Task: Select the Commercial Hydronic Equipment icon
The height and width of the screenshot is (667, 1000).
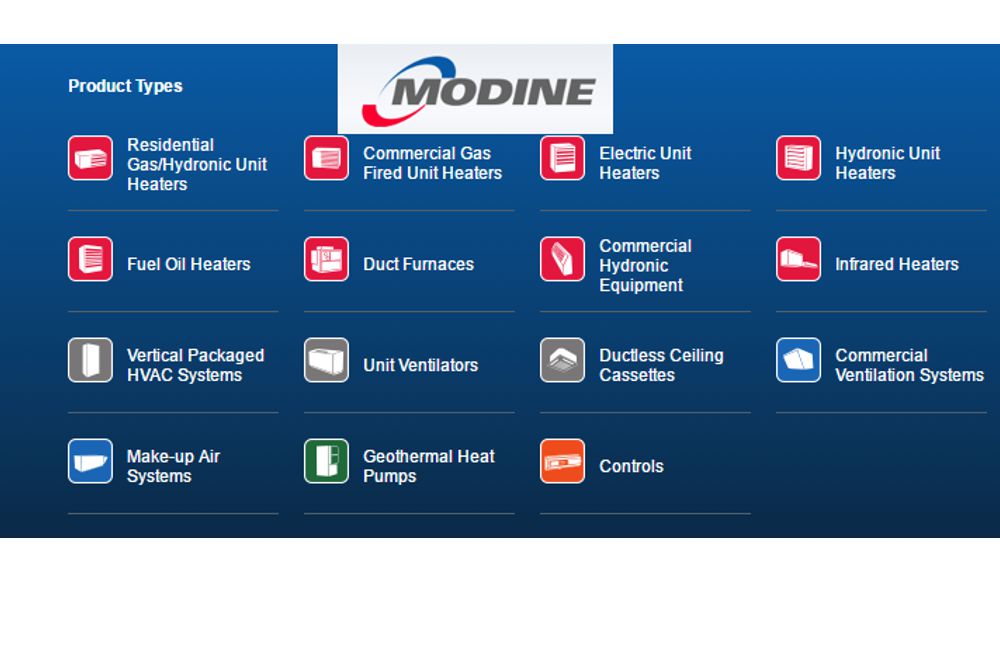Action: pyautogui.click(x=562, y=259)
